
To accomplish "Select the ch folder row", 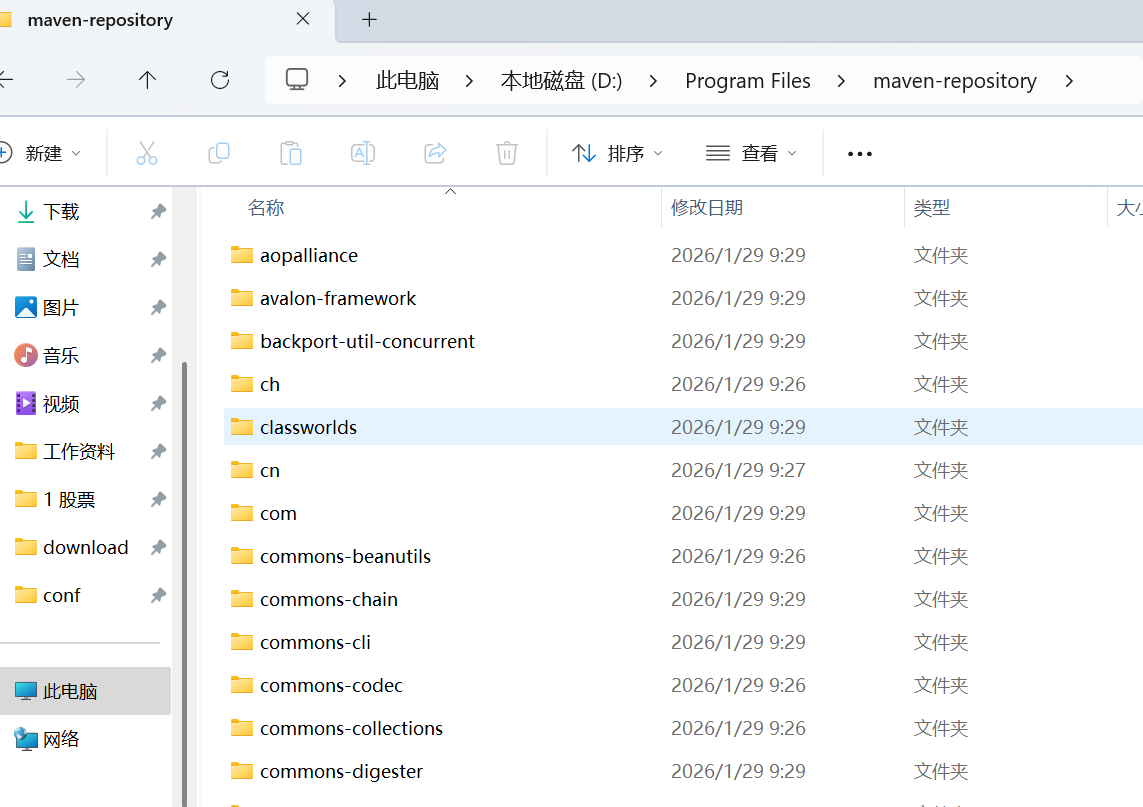I will 683,383.
